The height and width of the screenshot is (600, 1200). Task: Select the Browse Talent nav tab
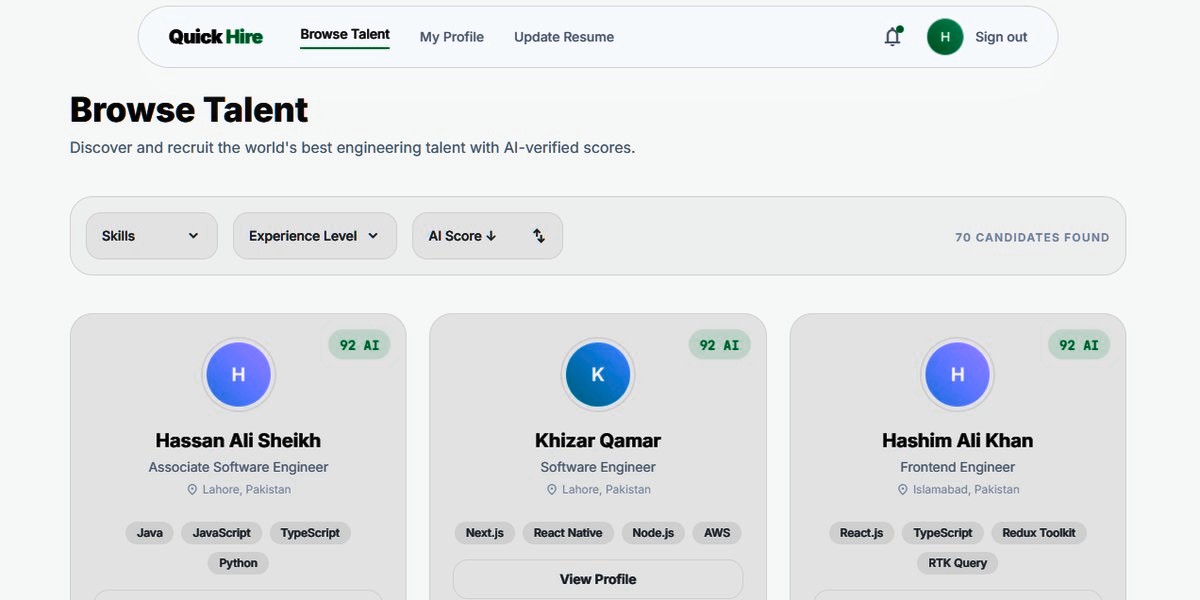pos(345,35)
